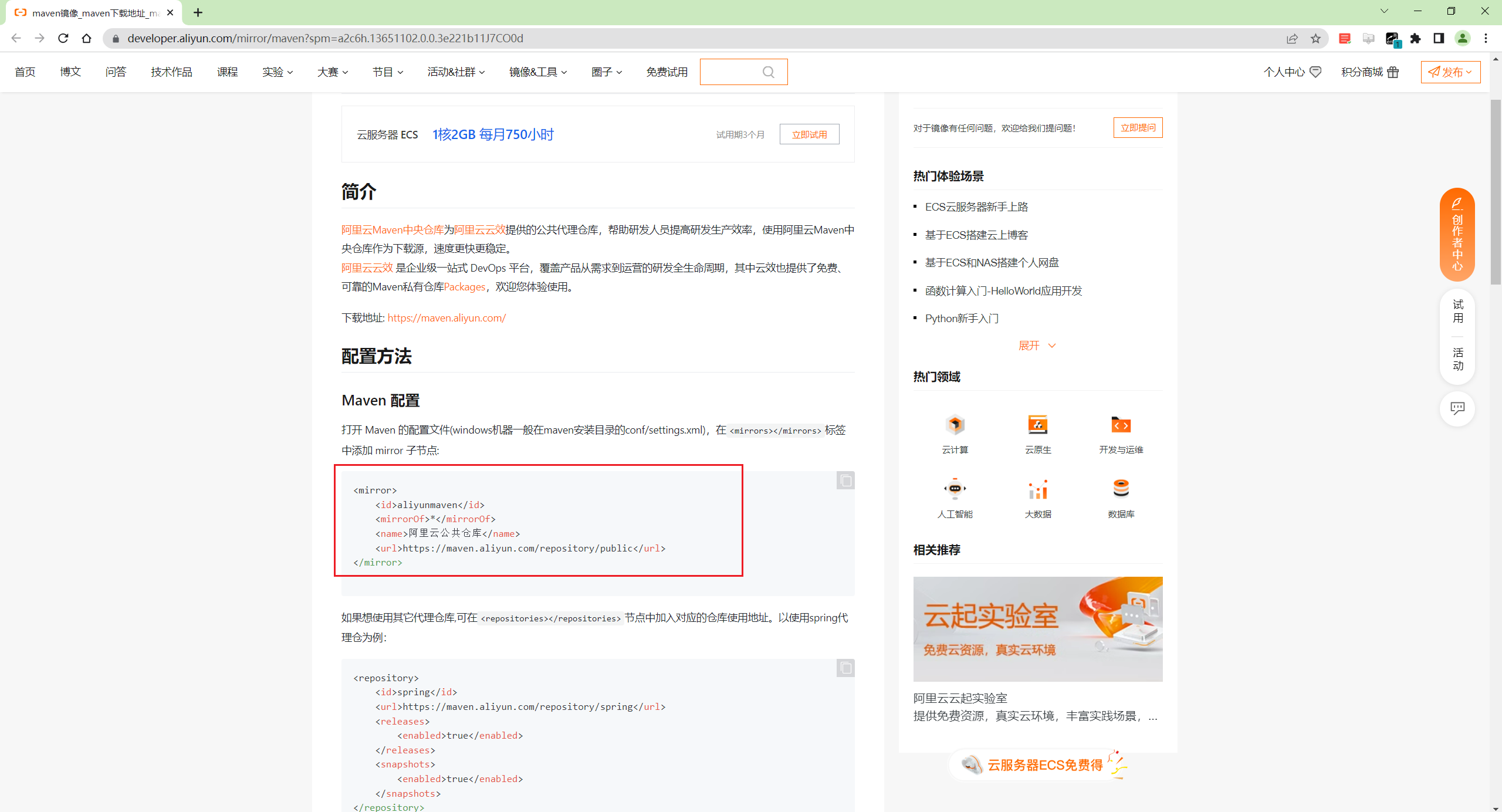Viewport: 1502px width, 812px height.
Task: Open the Chrome profile avatar
Action: 1462,38
